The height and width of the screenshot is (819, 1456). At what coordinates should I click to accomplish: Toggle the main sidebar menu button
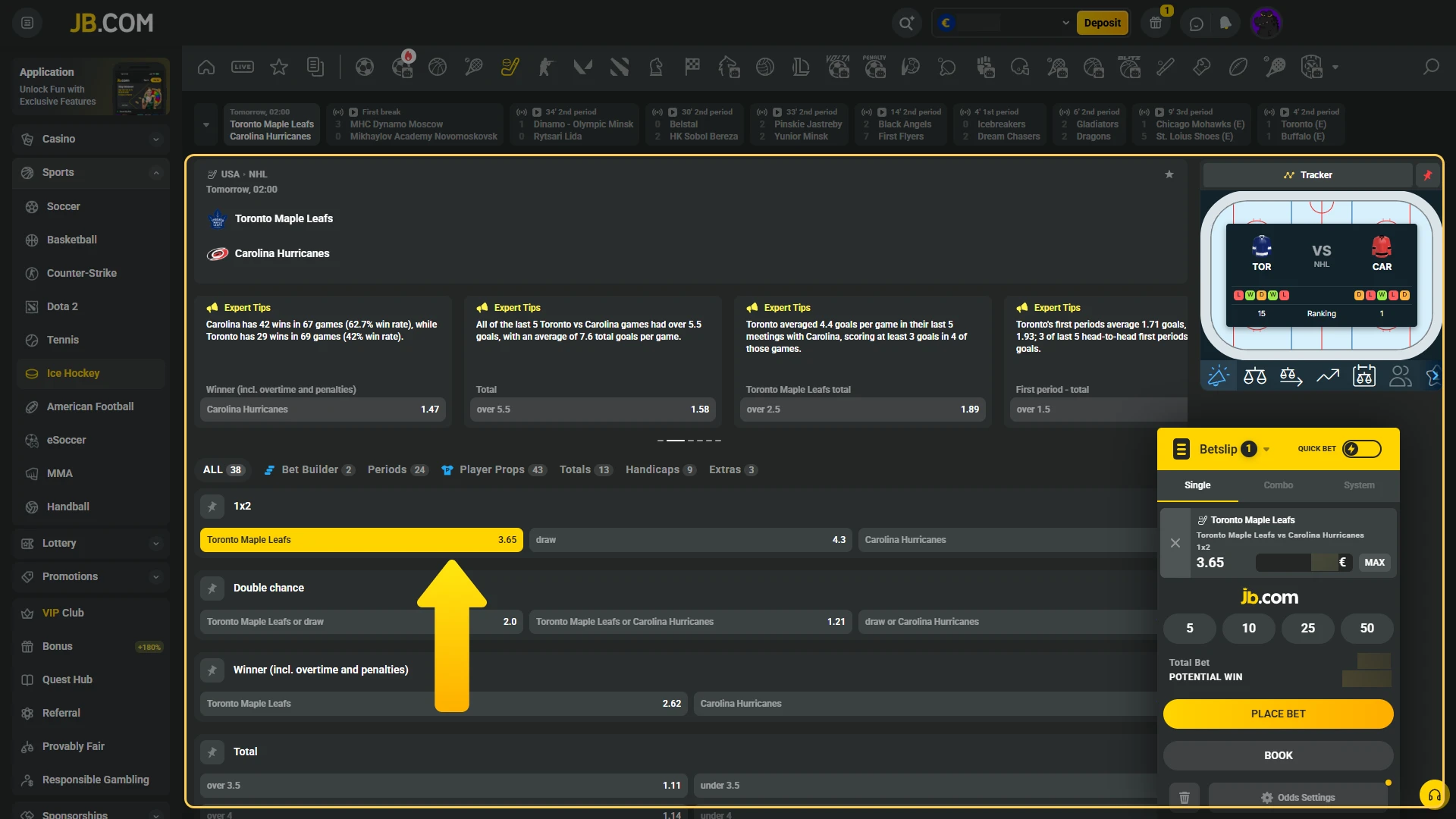tap(27, 23)
